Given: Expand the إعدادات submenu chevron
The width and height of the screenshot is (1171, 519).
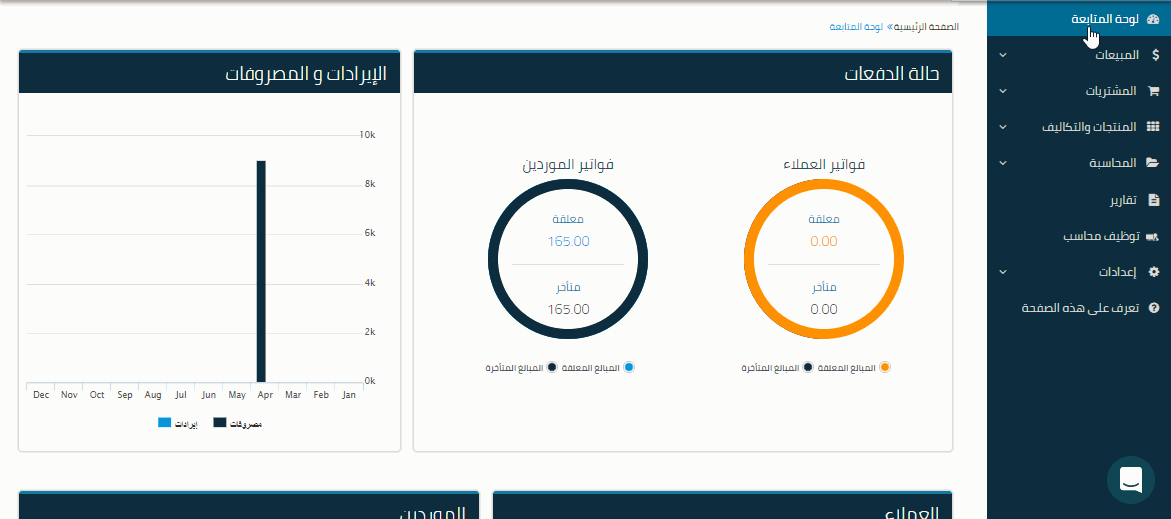Looking at the screenshot, I should (x=1003, y=272).
